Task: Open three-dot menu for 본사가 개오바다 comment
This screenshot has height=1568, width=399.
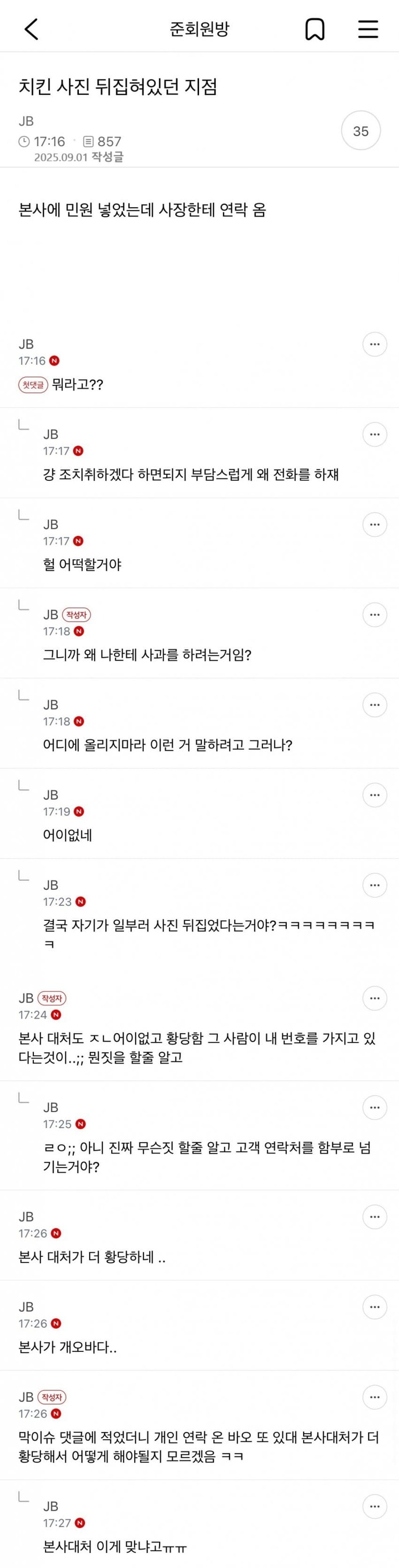Action: [375, 1307]
